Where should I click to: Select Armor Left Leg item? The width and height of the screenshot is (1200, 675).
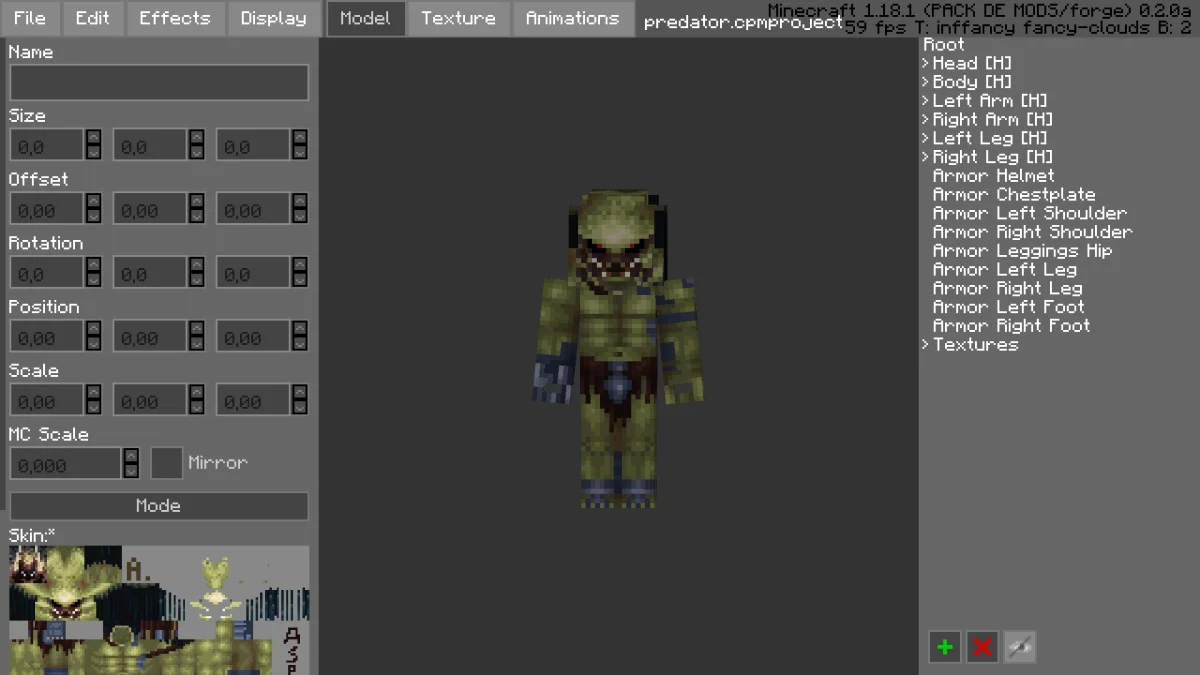[x=1005, y=270]
